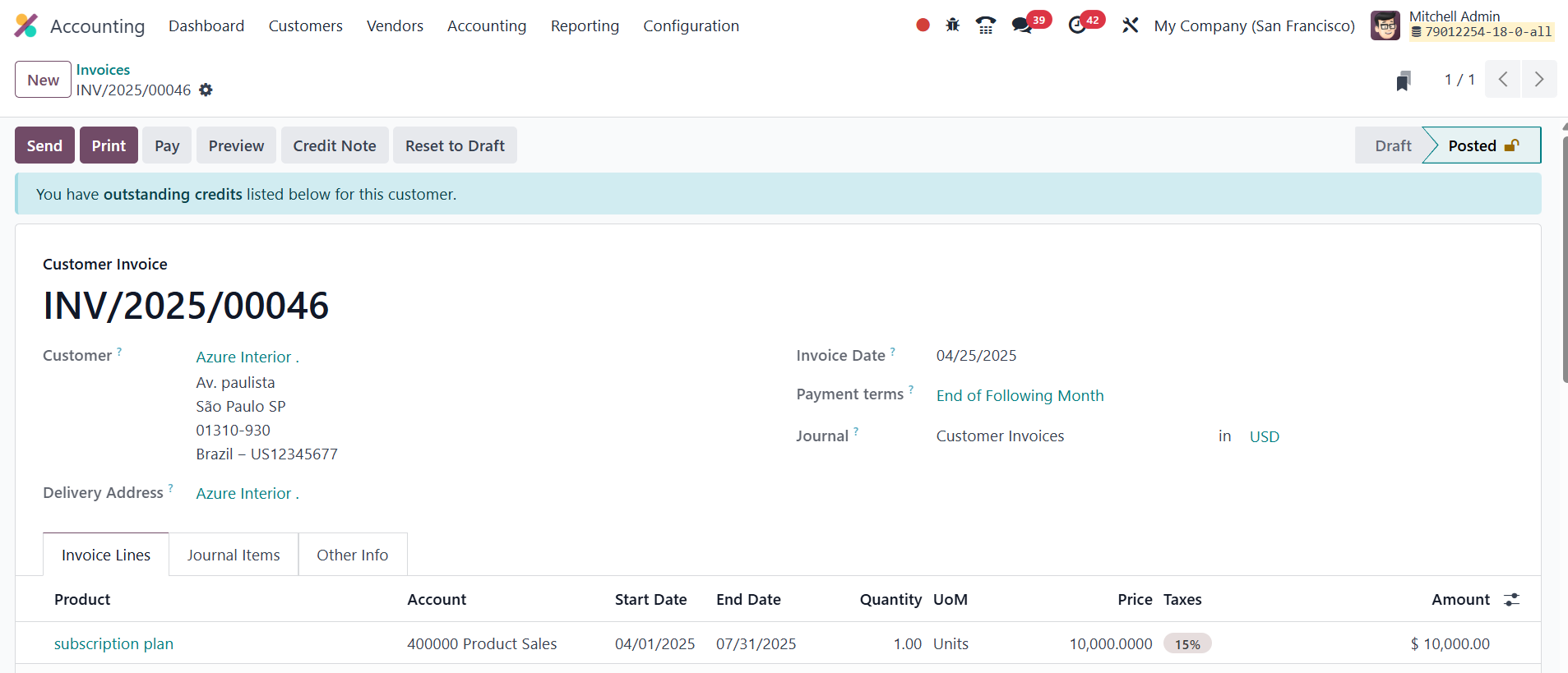Click the red recording indicator icon
Viewport: 1568px width, 673px height.
coord(923,25)
